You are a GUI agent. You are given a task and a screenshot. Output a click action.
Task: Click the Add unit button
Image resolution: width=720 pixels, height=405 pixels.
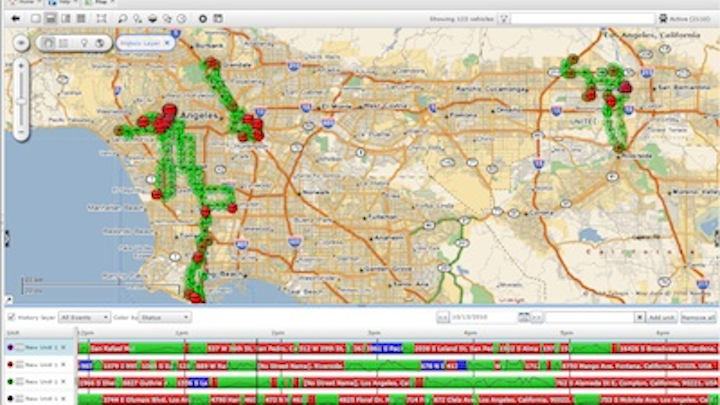point(661,317)
